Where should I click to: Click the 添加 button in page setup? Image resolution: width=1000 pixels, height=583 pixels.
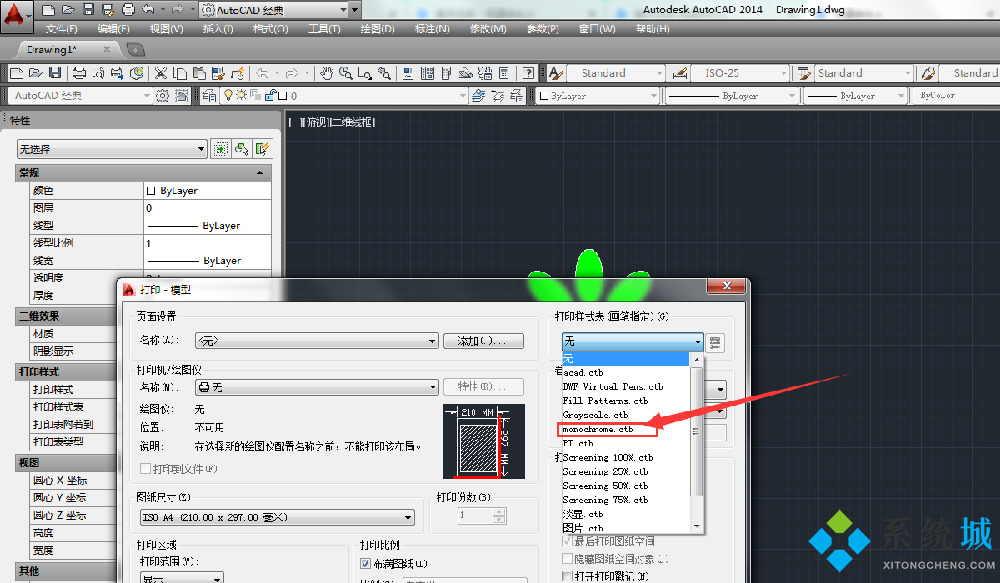pyautogui.click(x=482, y=341)
